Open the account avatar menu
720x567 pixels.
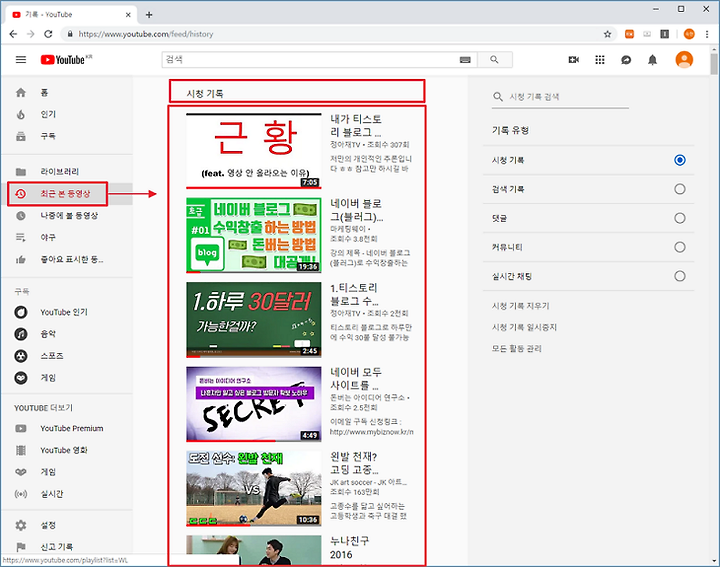684,60
